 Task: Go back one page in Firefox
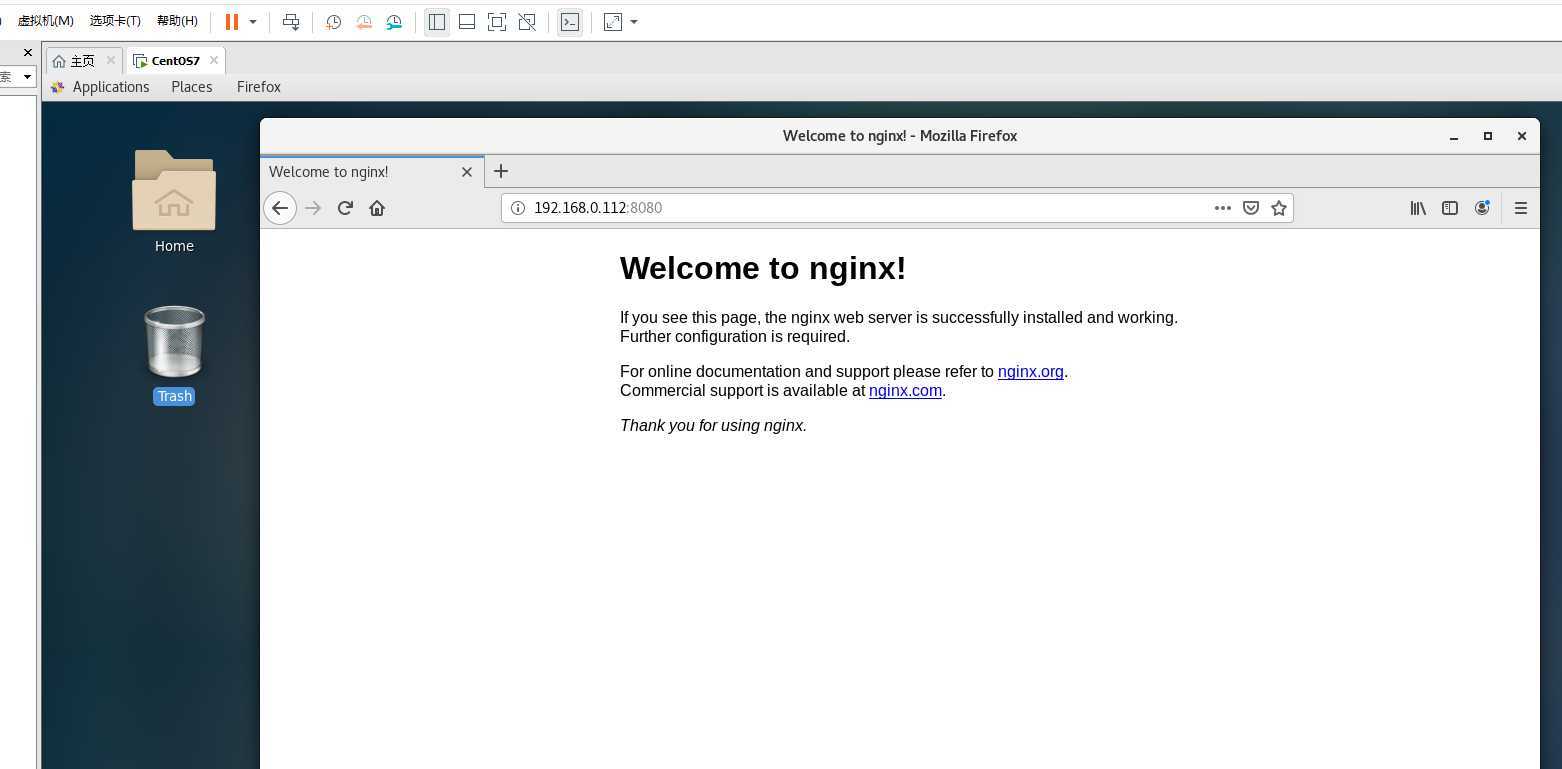280,208
